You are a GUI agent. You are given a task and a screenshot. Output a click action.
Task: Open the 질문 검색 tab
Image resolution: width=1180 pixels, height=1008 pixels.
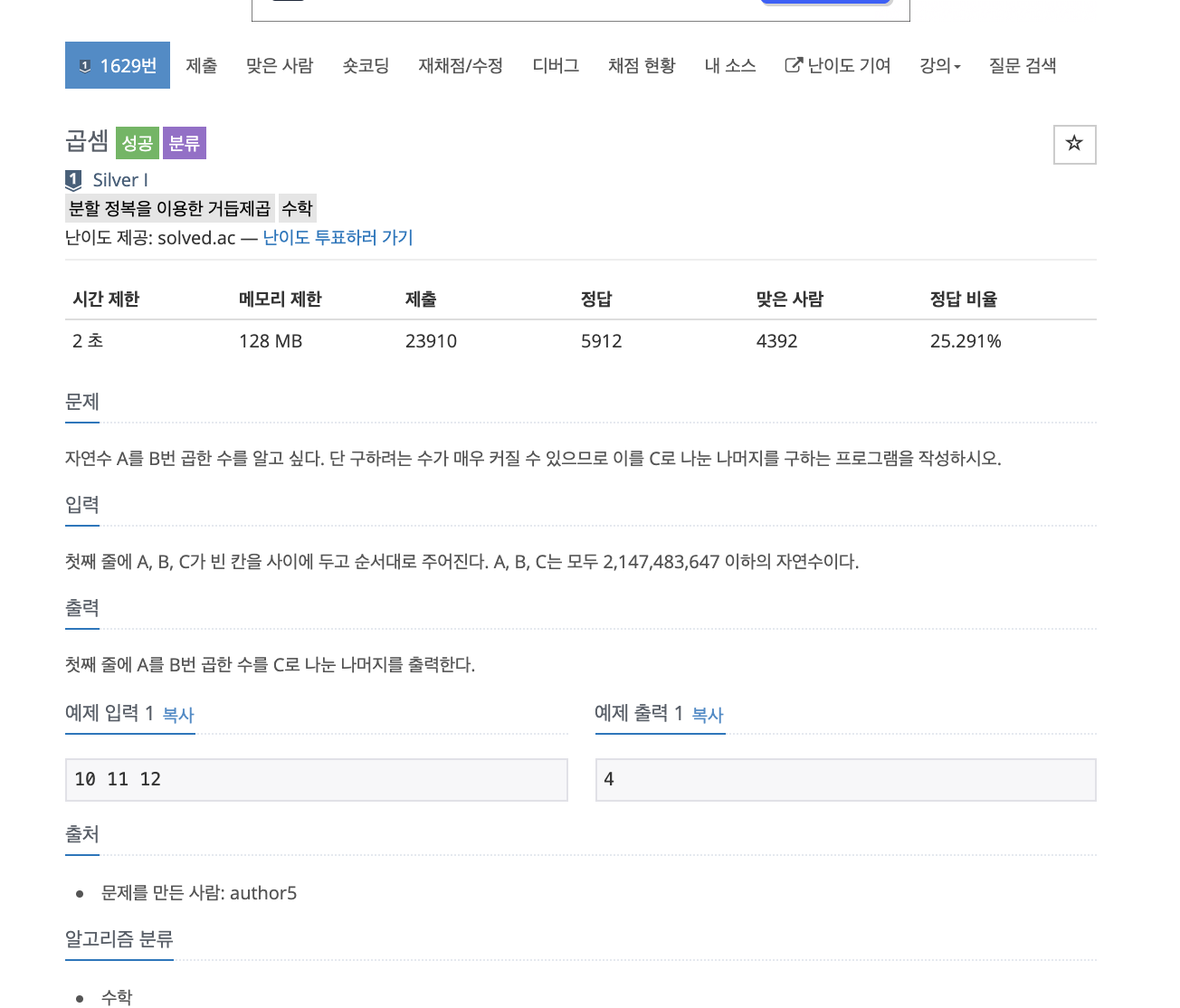click(x=1023, y=65)
